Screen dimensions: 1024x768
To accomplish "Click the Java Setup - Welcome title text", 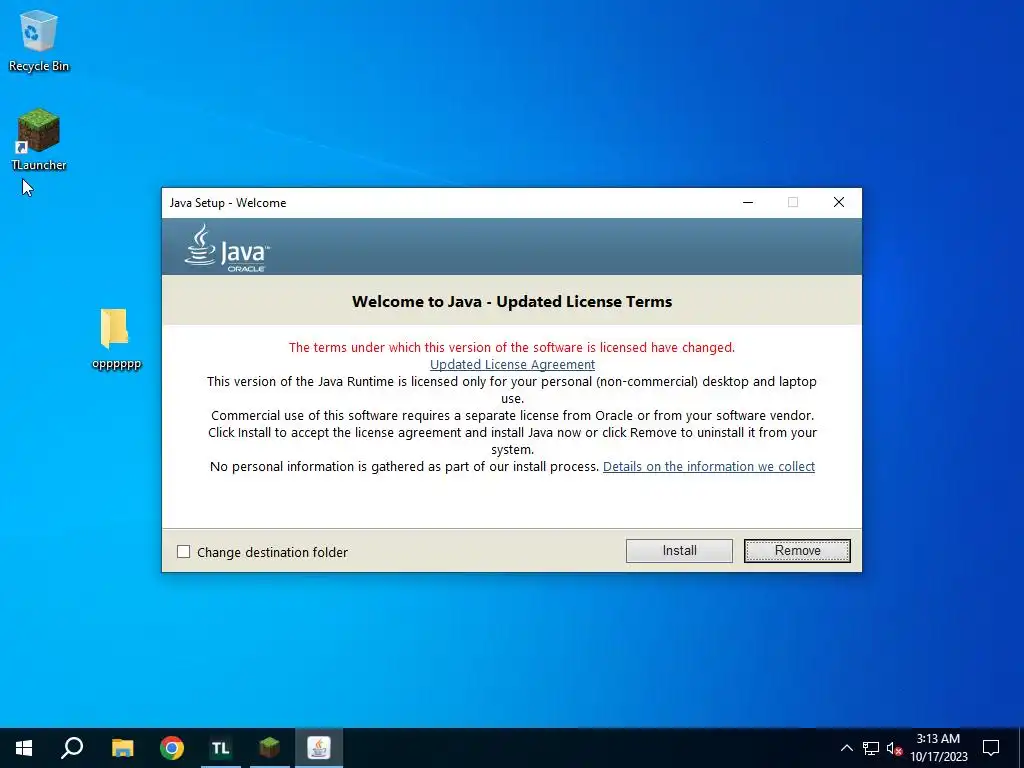I will pos(228,202).
